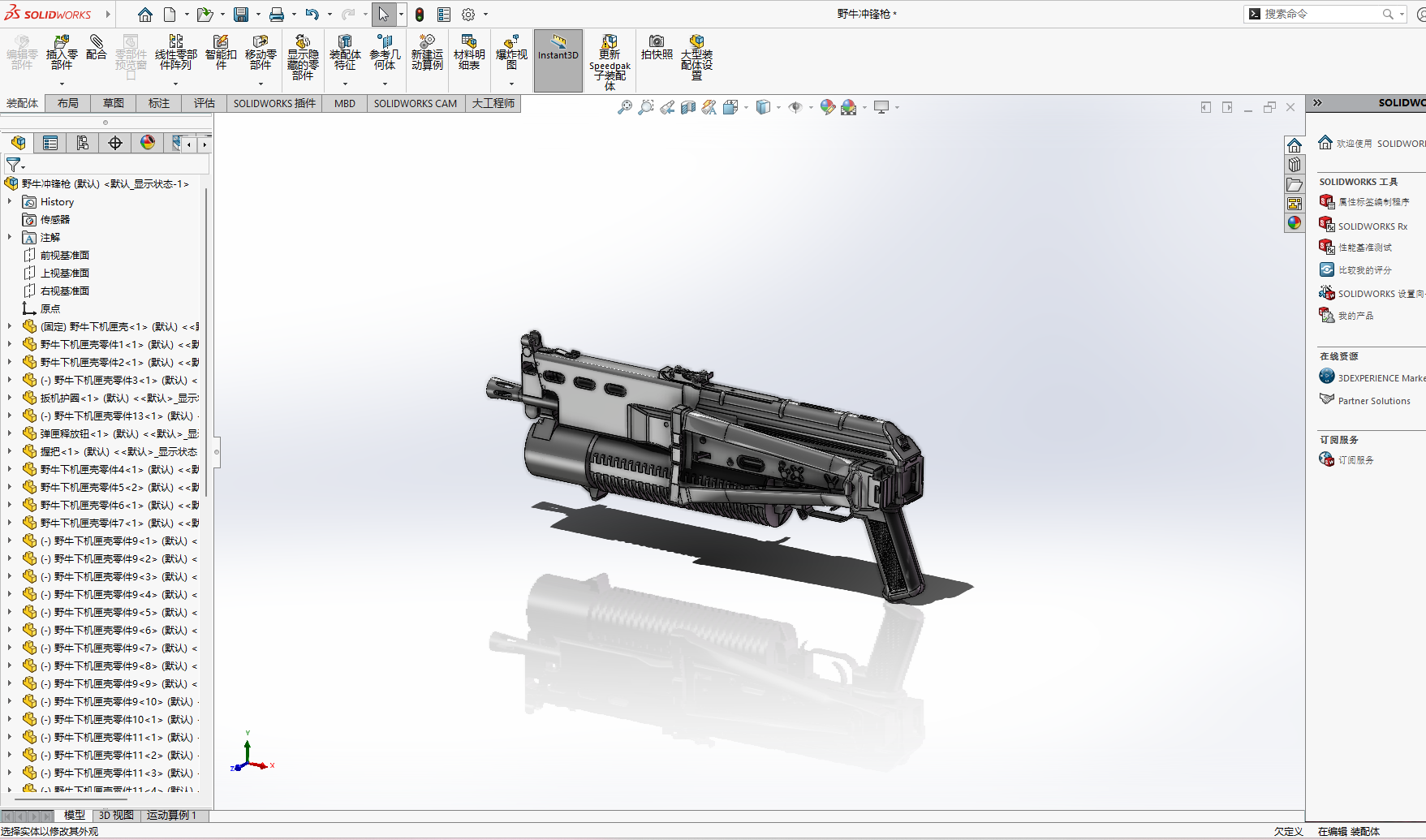
Task: Expand the right panel arrow in viewport
Action: coord(1227,107)
